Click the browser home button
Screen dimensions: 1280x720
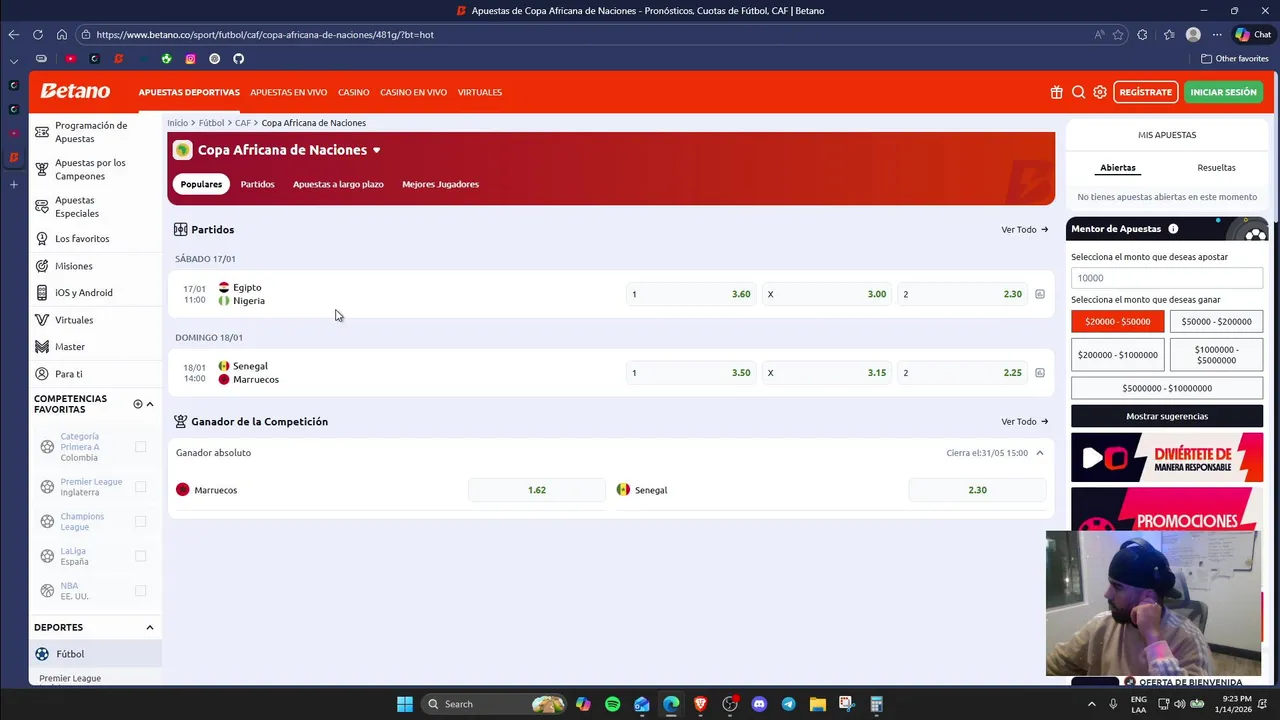[62, 34]
